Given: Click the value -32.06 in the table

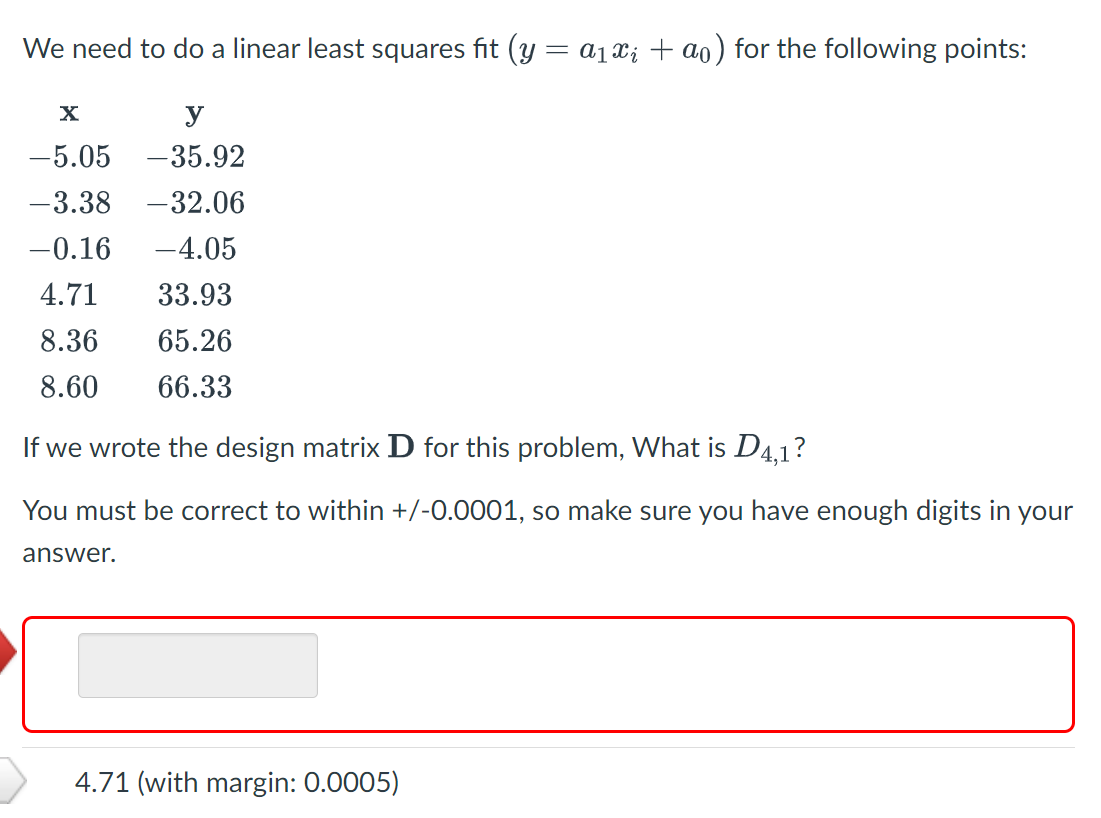Looking at the screenshot, I should pos(194,202).
